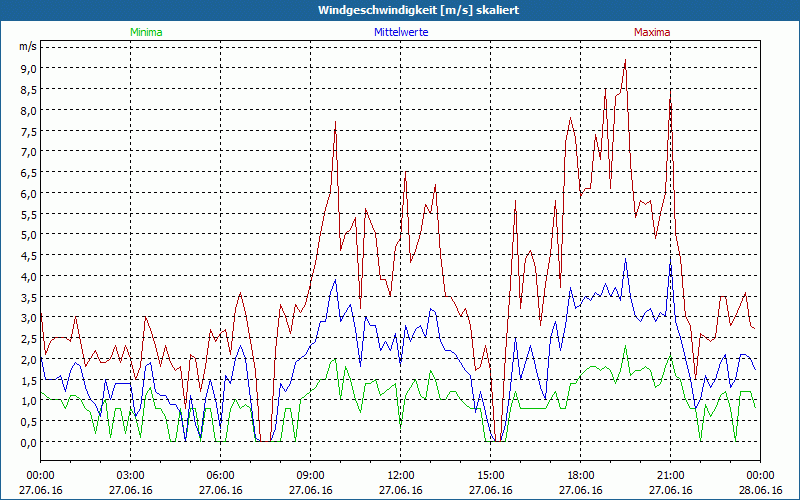Click the 12:00 time axis label
The width and height of the screenshot is (800, 500).
pyautogui.click(x=401, y=476)
